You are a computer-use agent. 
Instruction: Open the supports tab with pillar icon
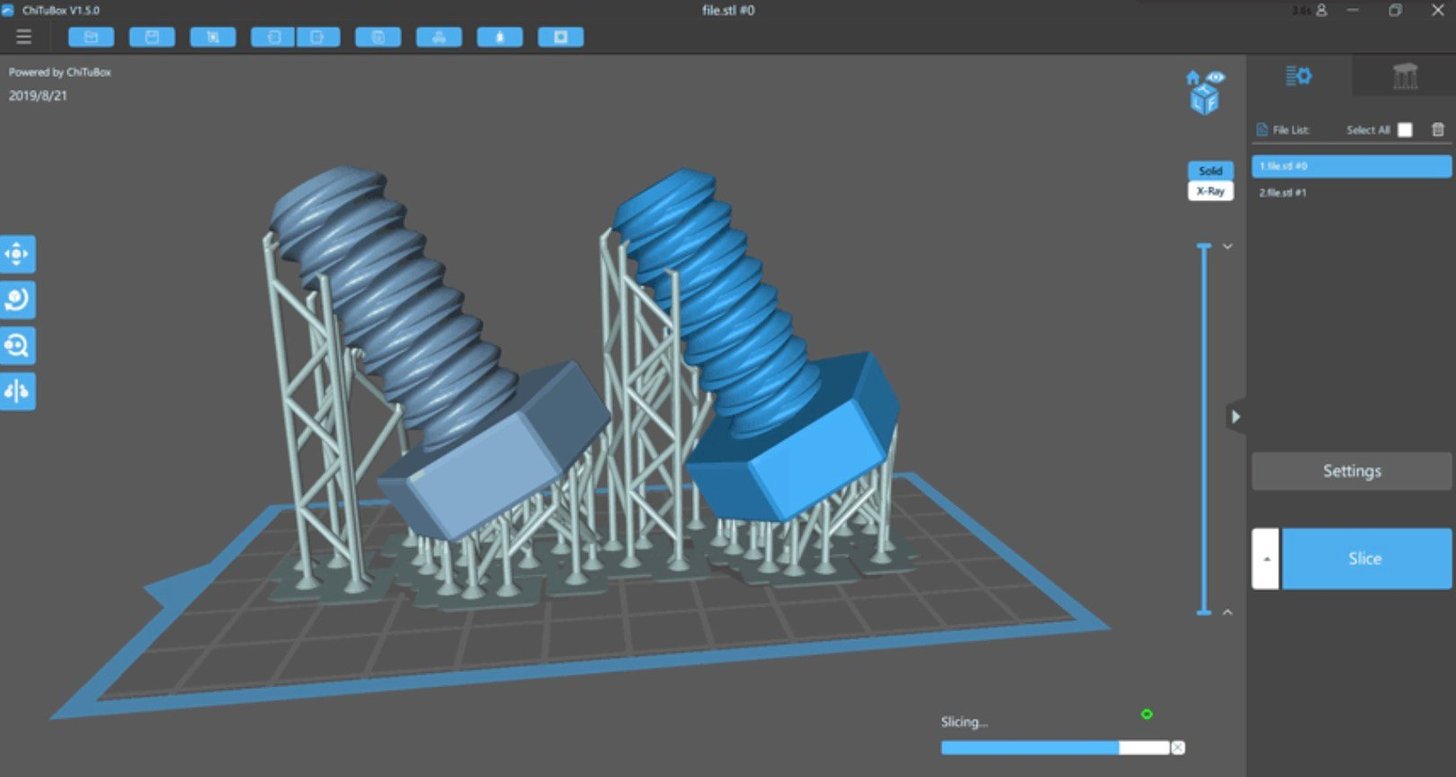(1404, 76)
